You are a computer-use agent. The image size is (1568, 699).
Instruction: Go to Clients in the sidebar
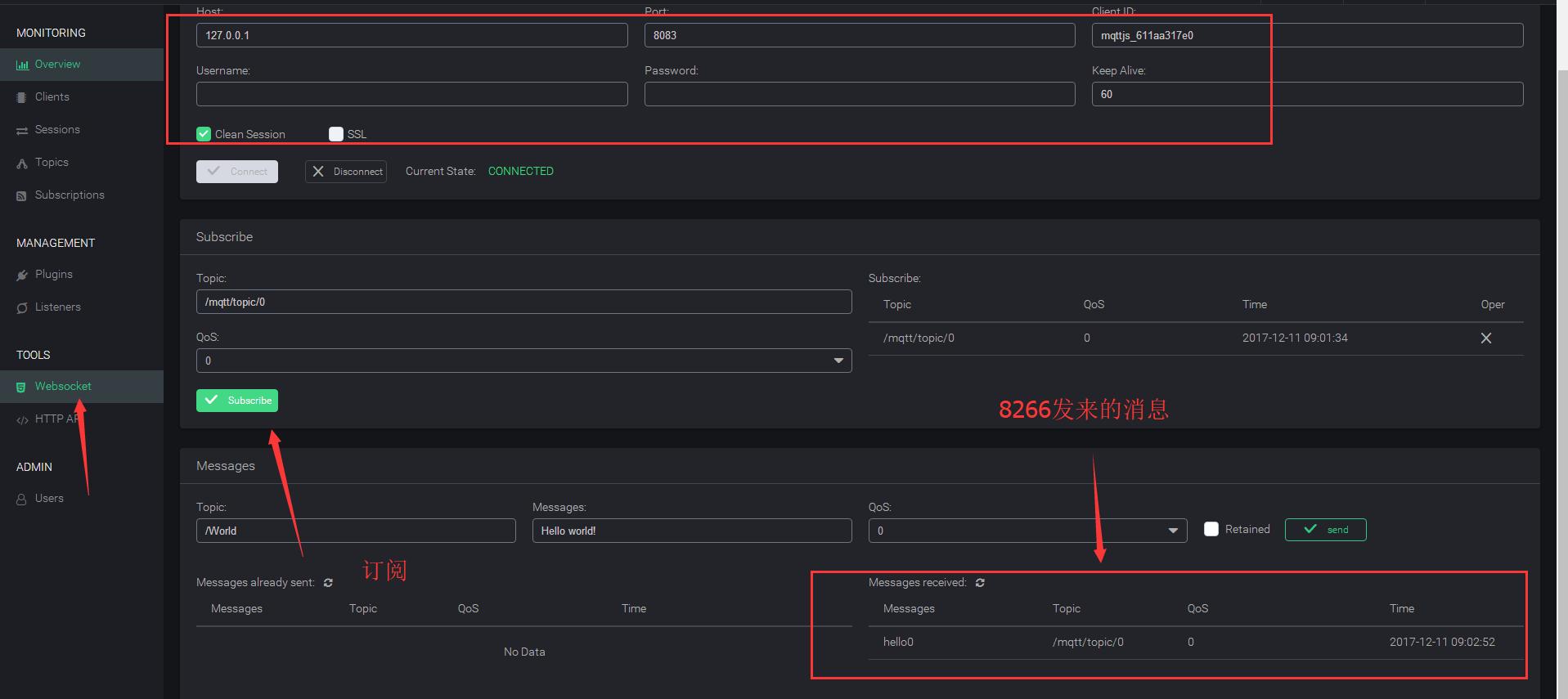coord(52,97)
